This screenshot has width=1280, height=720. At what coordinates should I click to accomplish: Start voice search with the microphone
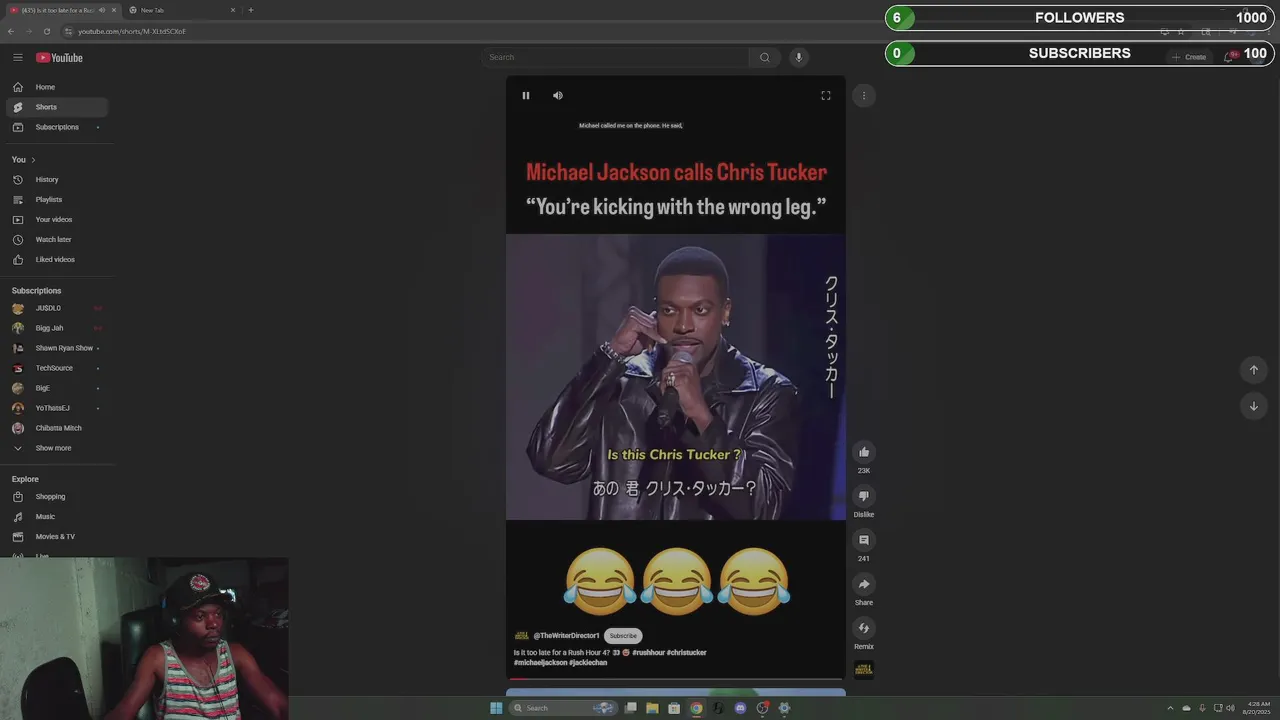tap(798, 57)
